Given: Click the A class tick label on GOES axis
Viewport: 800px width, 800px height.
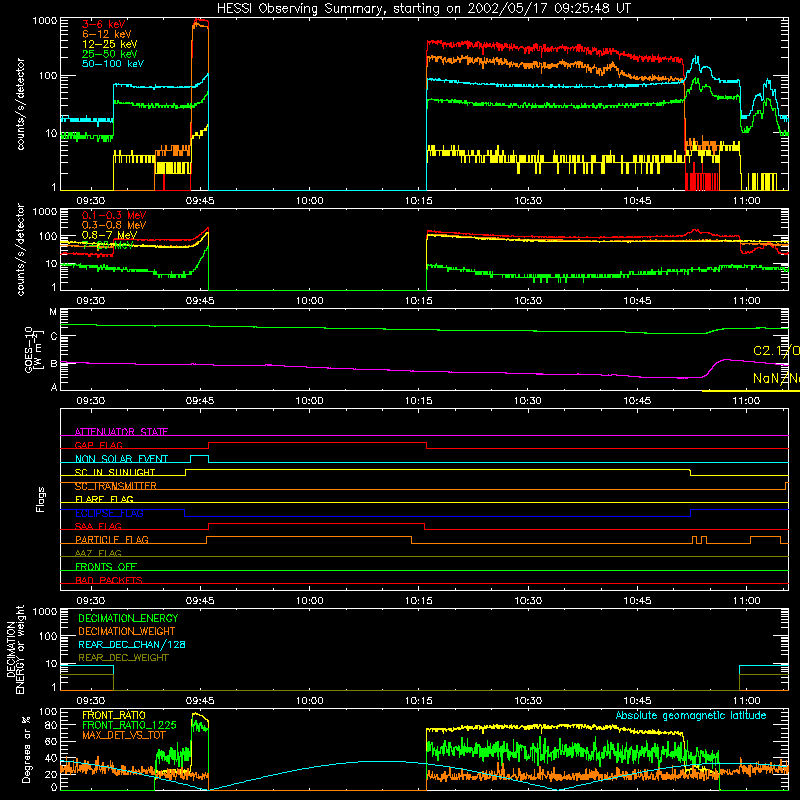Looking at the screenshot, I should [x=54, y=387].
